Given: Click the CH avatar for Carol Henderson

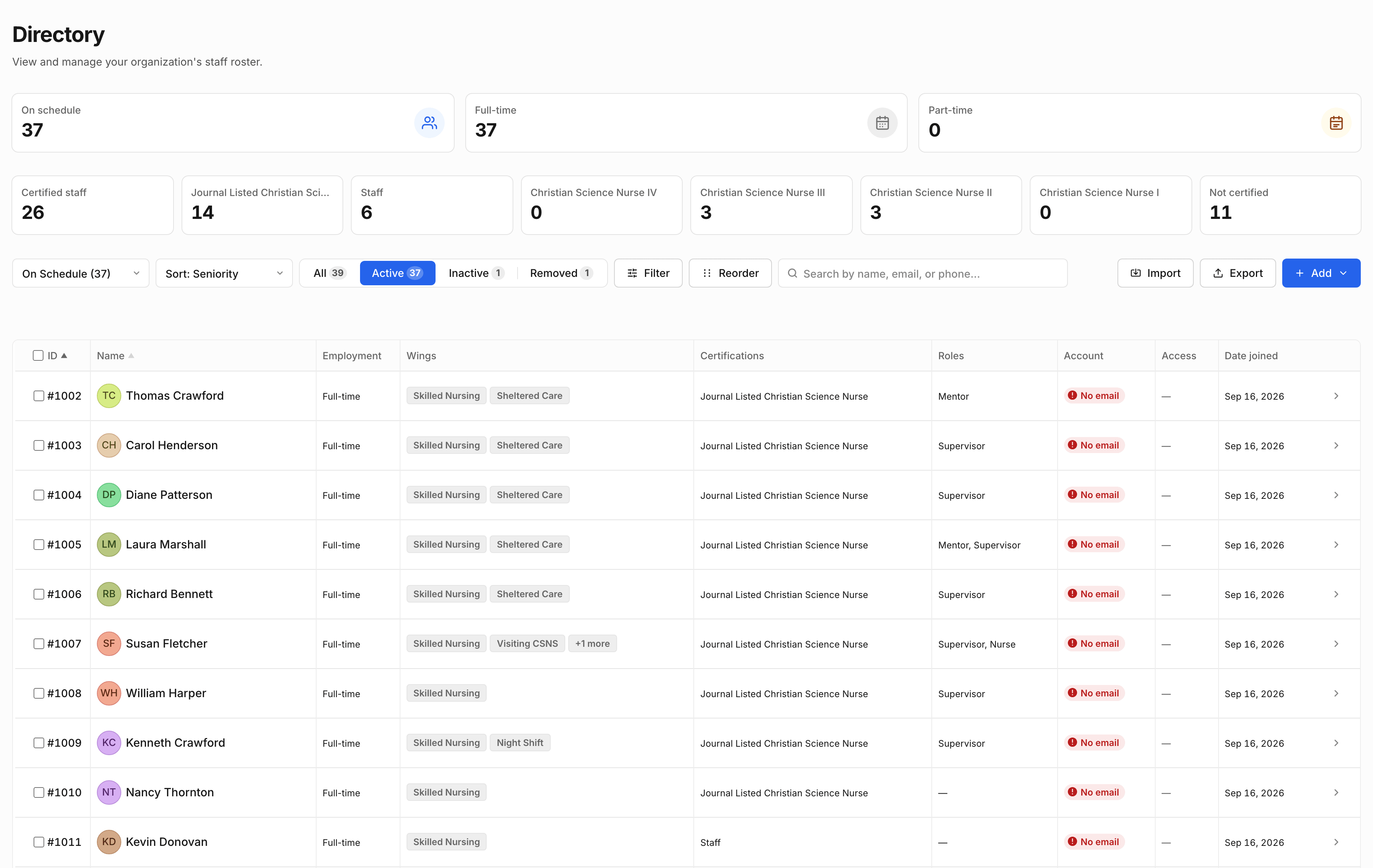Looking at the screenshot, I should pyautogui.click(x=109, y=445).
